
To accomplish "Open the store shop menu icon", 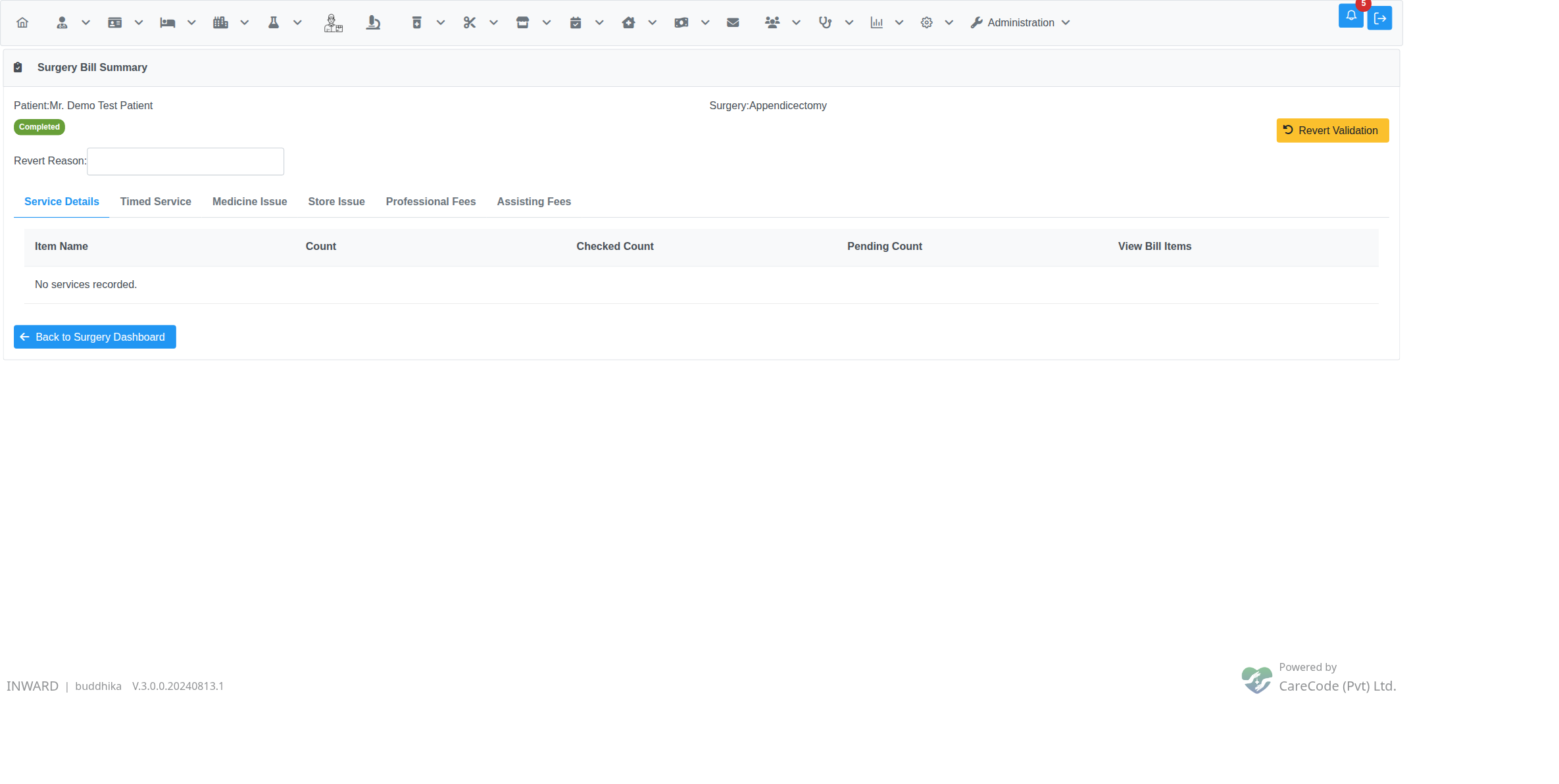I will pos(522,22).
